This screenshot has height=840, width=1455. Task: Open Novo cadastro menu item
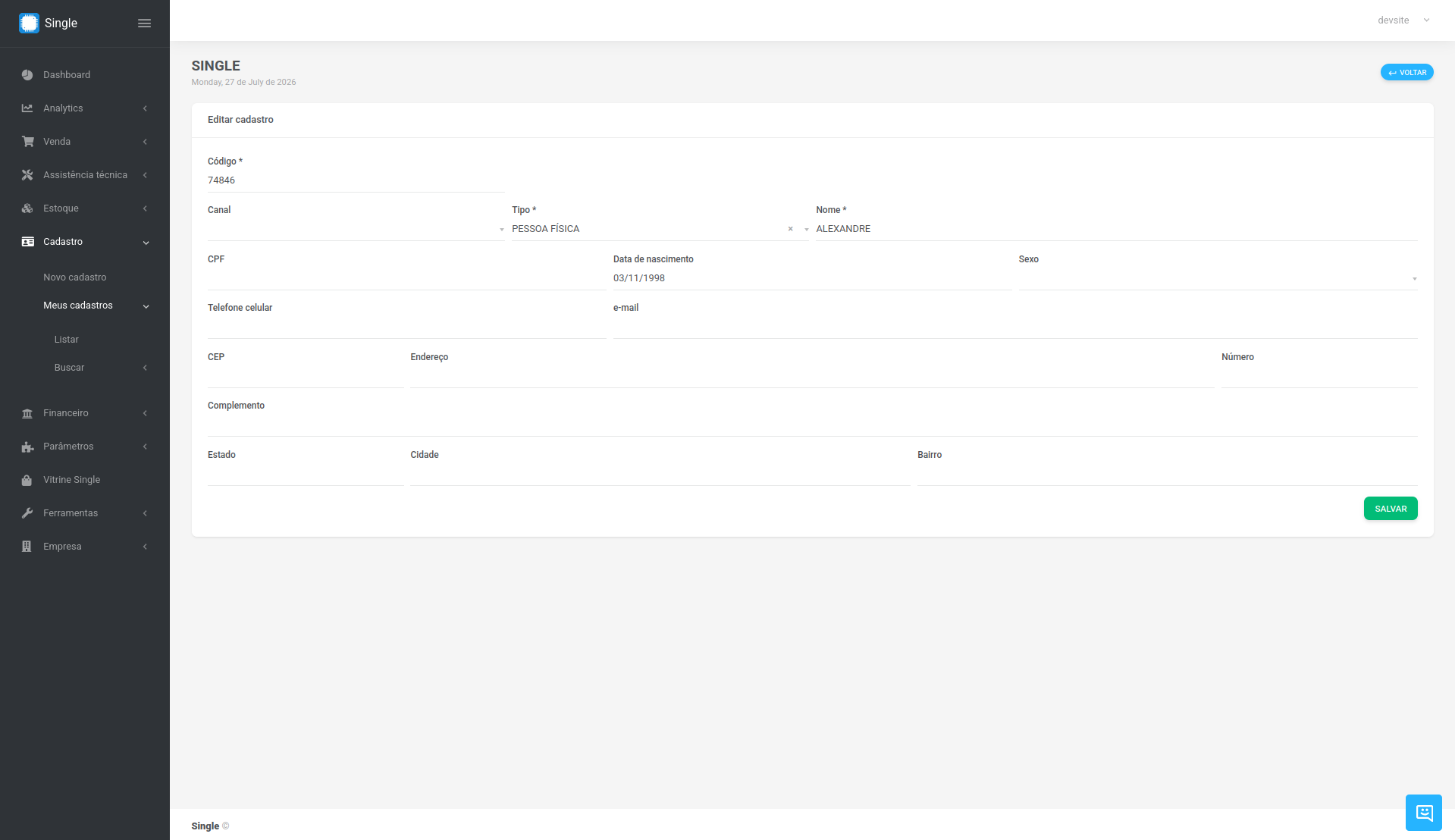(75, 277)
